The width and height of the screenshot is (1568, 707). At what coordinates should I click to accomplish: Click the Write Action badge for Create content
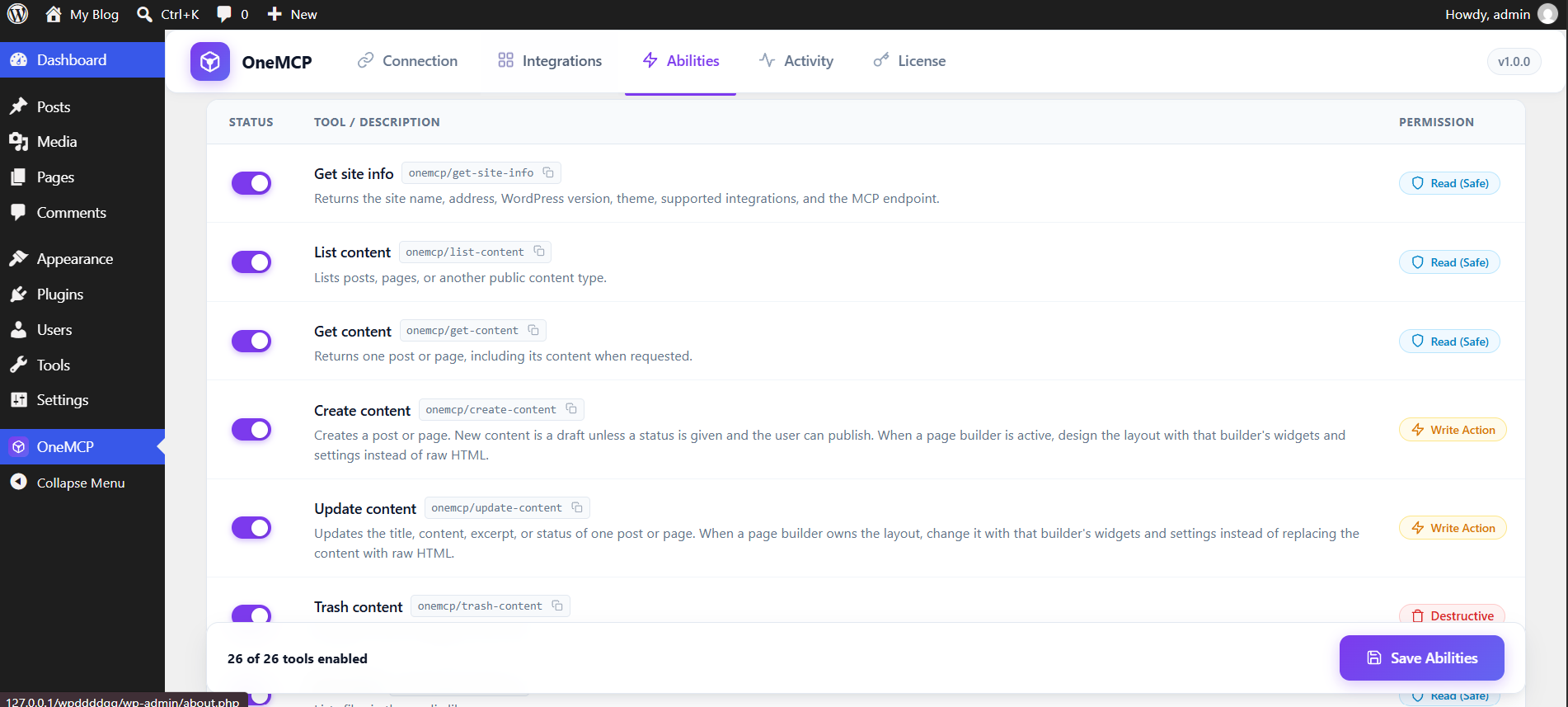click(1453, 430)
